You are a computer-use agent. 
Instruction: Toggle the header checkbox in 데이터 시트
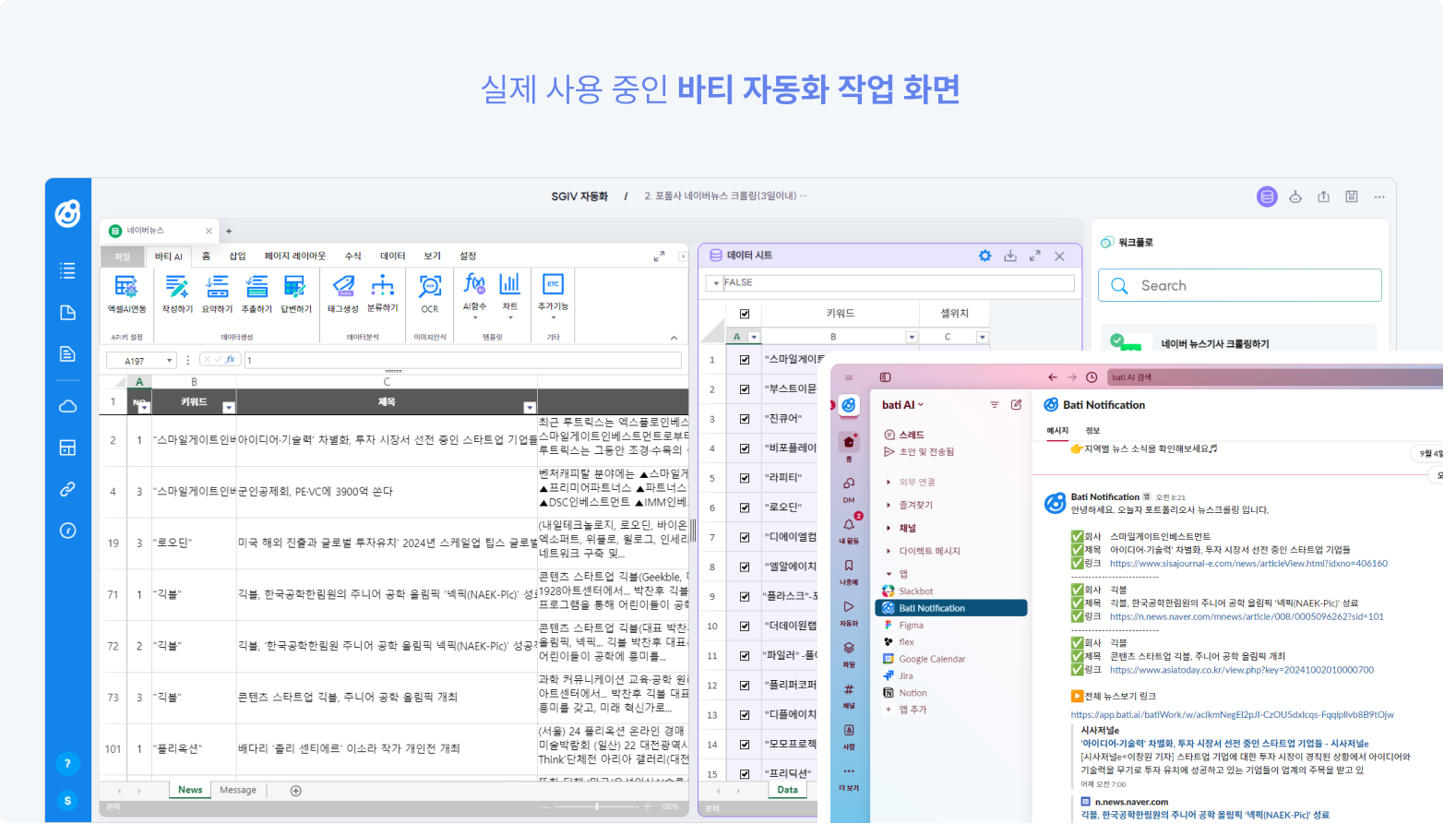(x=745, y=314)
